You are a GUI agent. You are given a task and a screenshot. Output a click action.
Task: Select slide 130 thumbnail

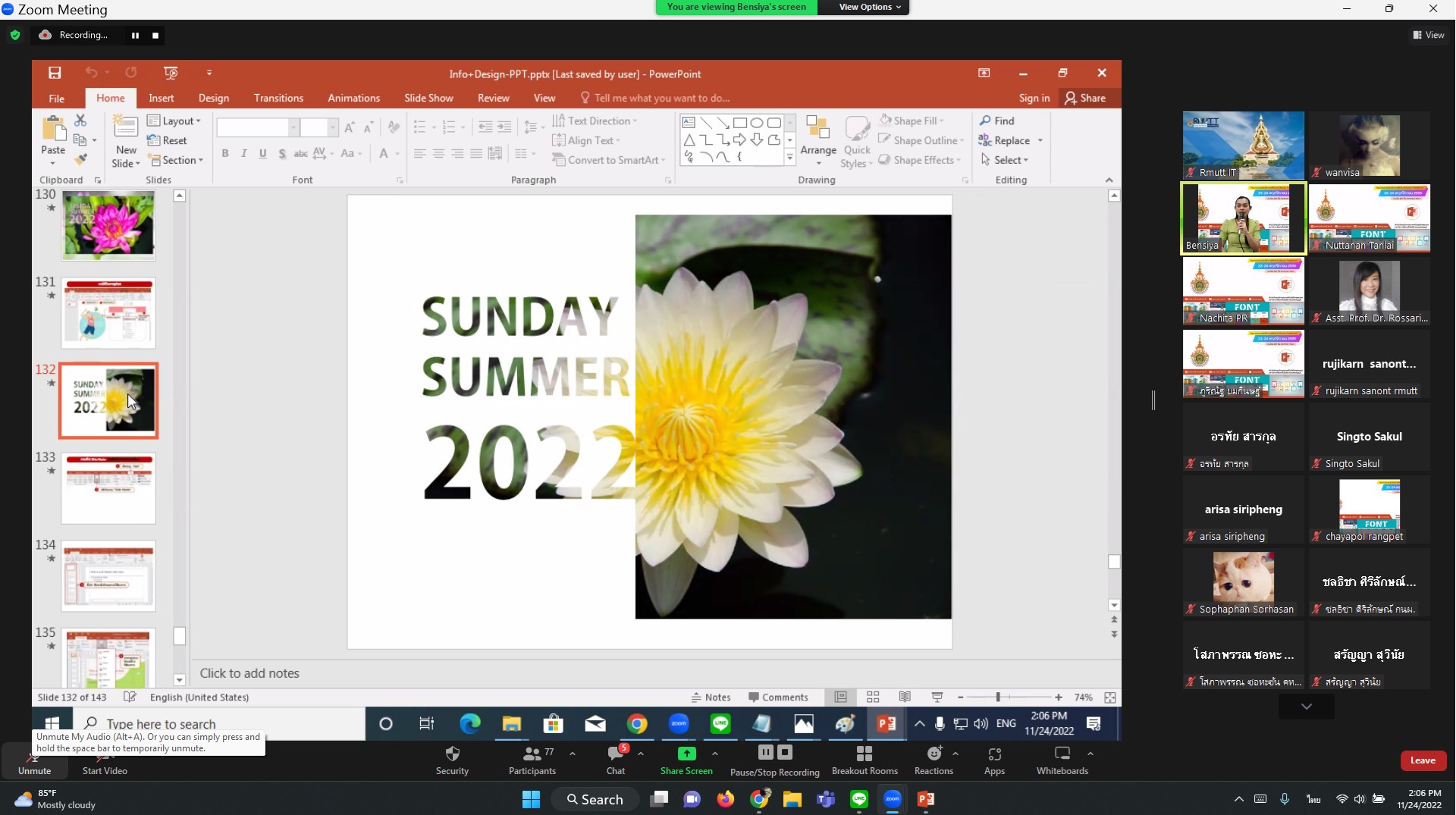click(108, 225)
